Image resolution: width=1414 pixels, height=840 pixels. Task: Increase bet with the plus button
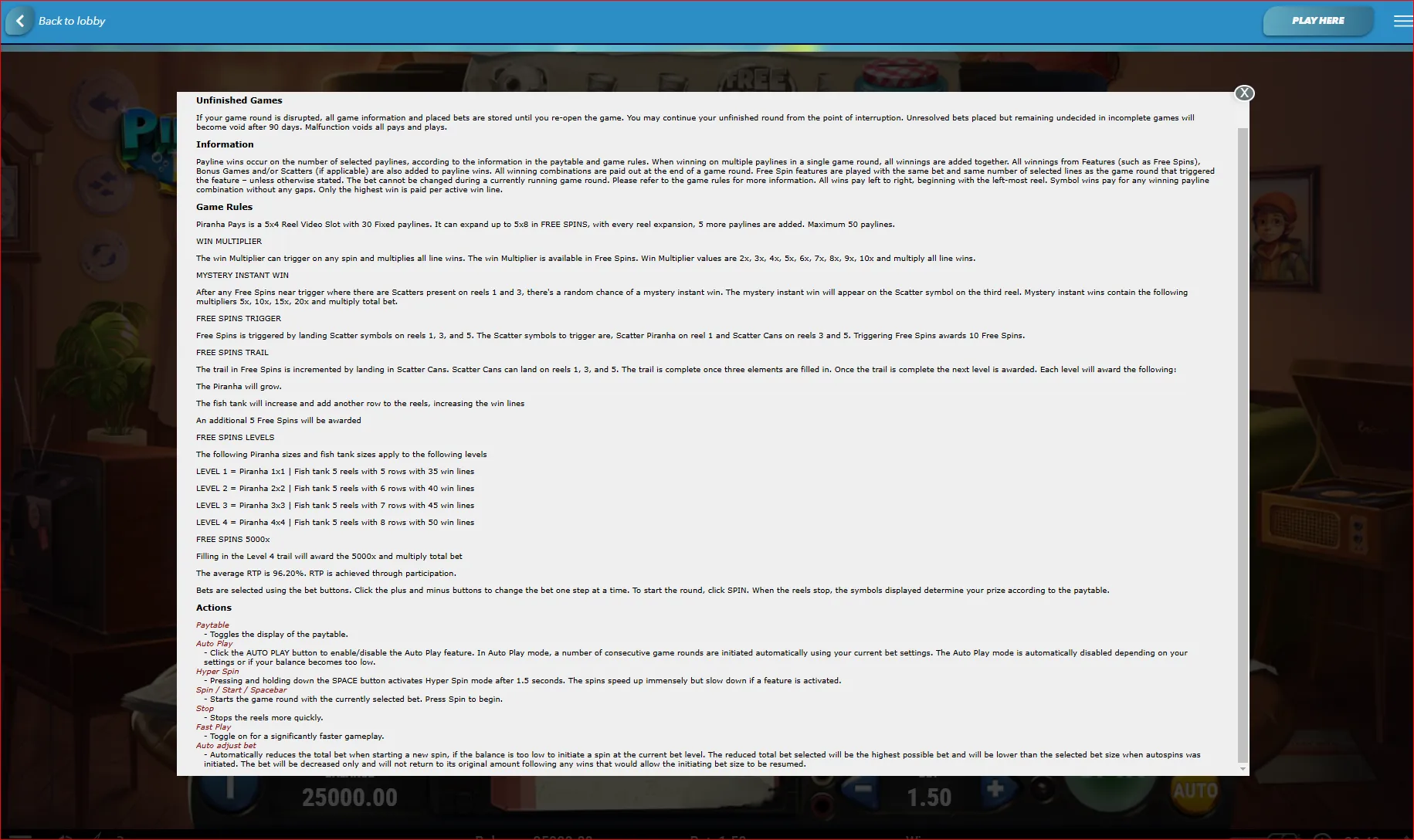[x=995, y=789]
